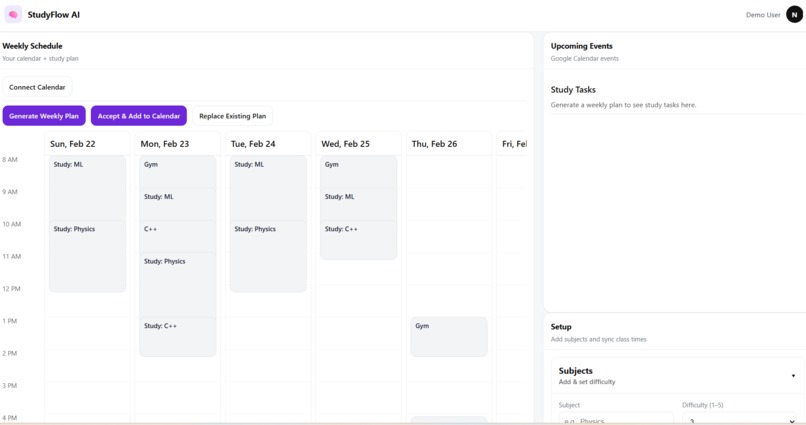Open Wednesday's Study: ML event

359,205
